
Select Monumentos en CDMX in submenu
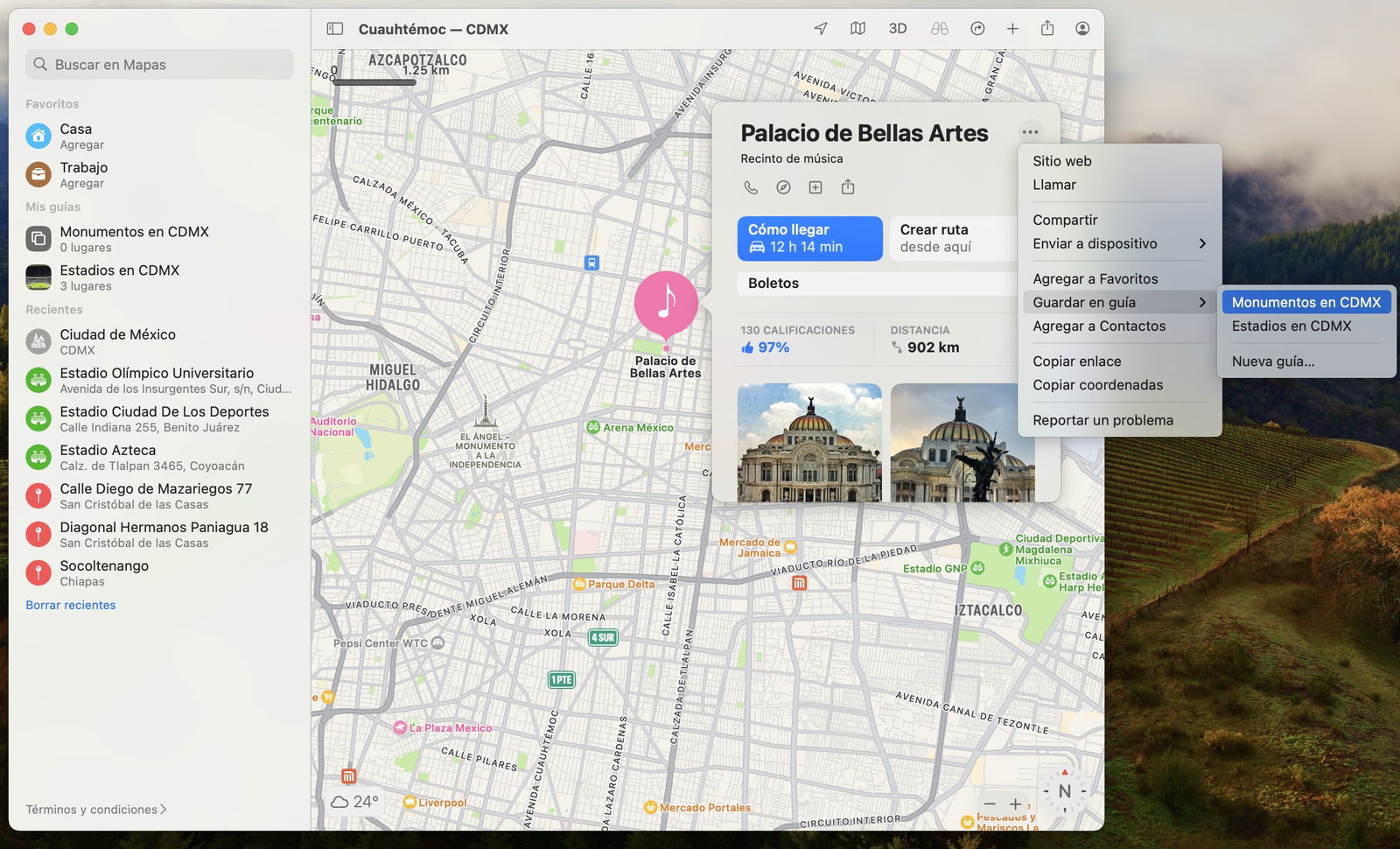1306,302
